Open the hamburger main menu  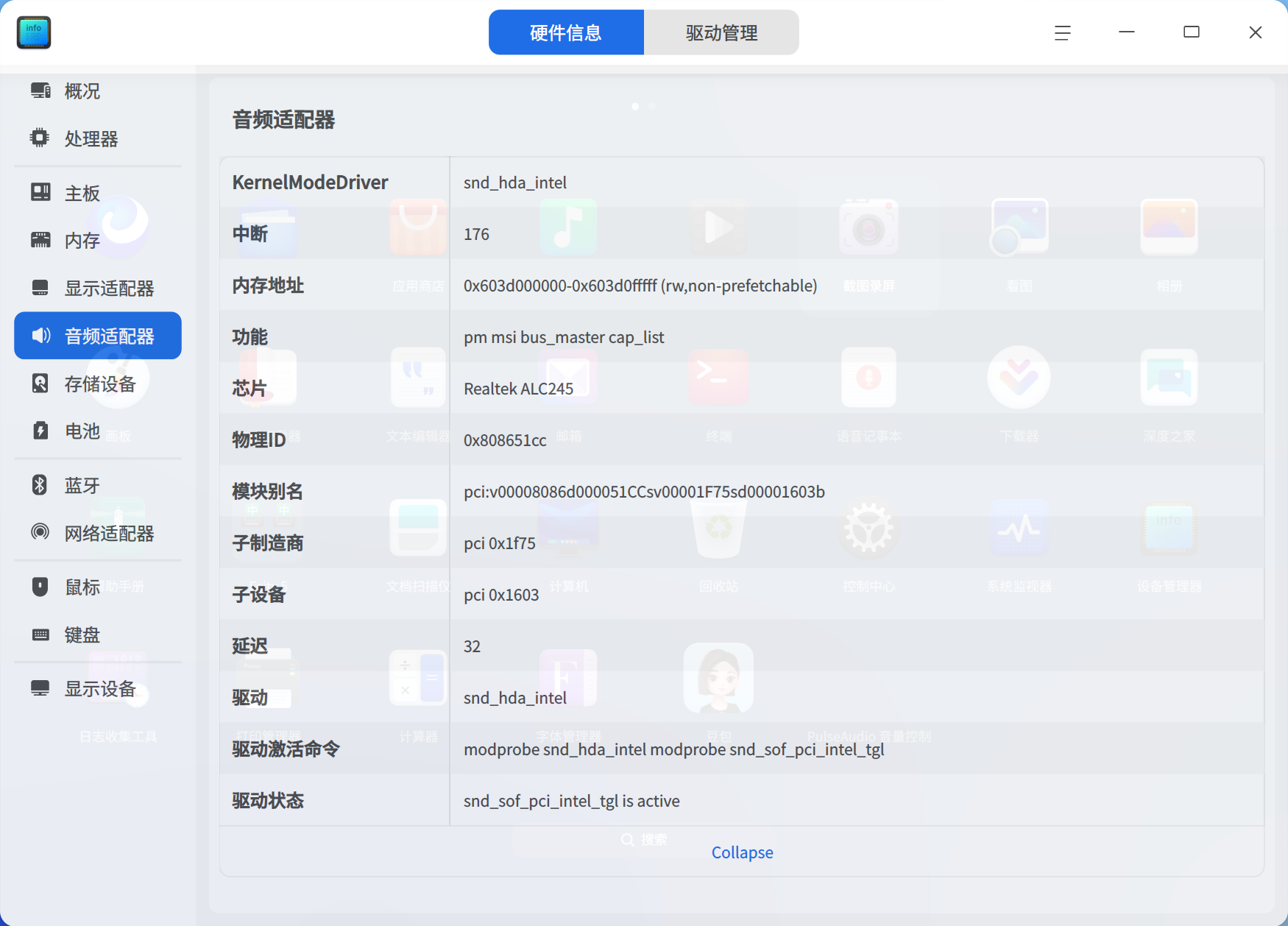1062,32
